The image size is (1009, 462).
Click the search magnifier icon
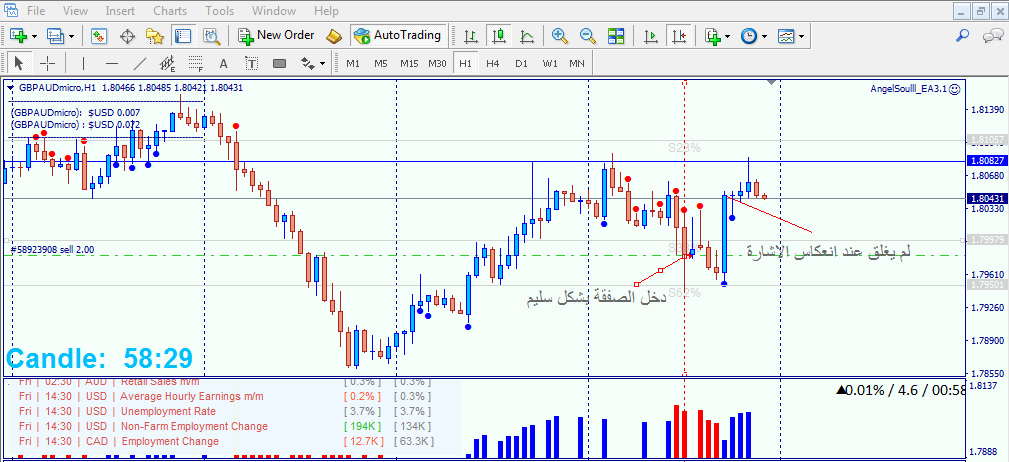tap(962, 36)
